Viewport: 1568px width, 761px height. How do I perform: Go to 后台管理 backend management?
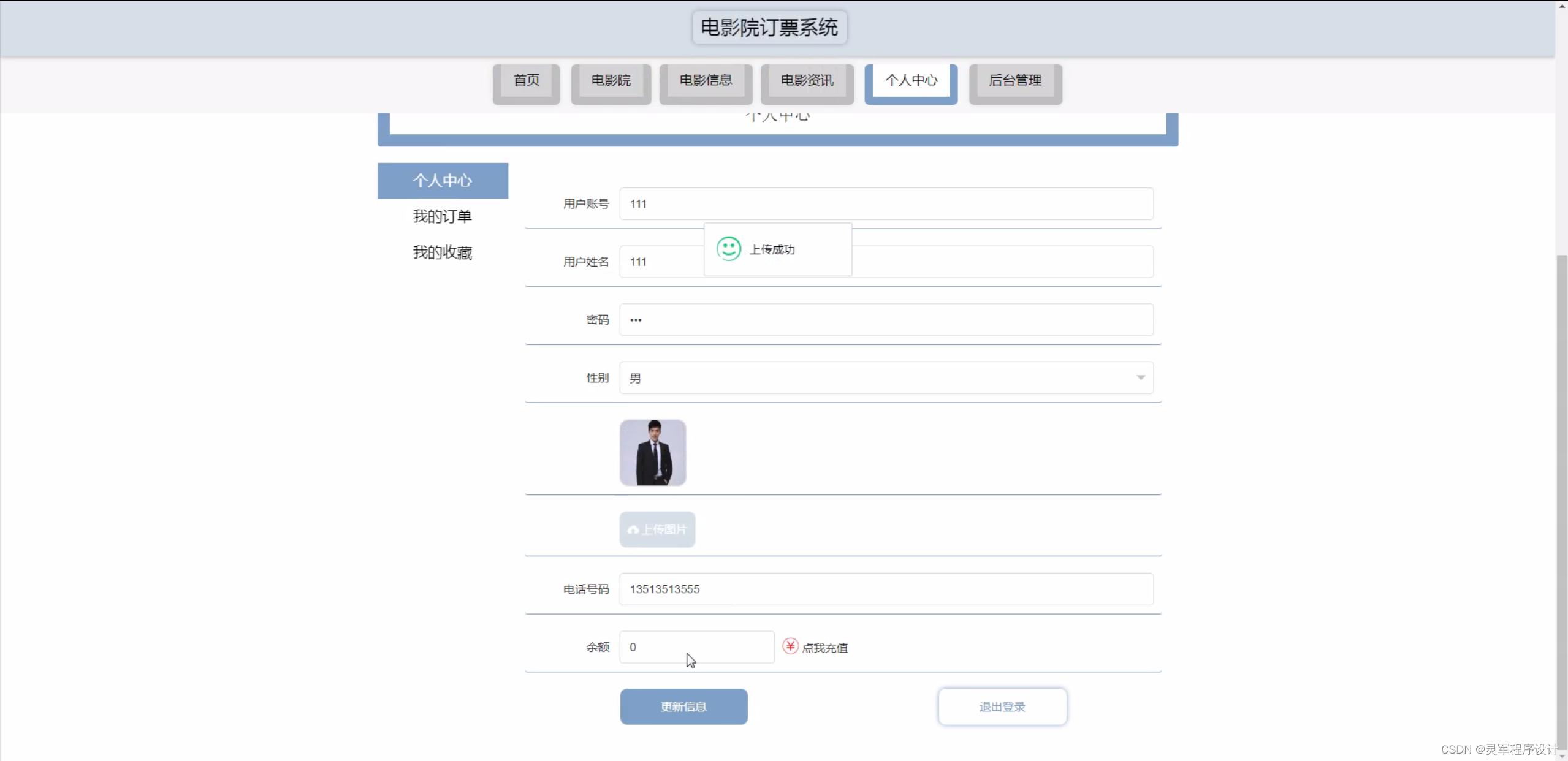pos(1014,80)
